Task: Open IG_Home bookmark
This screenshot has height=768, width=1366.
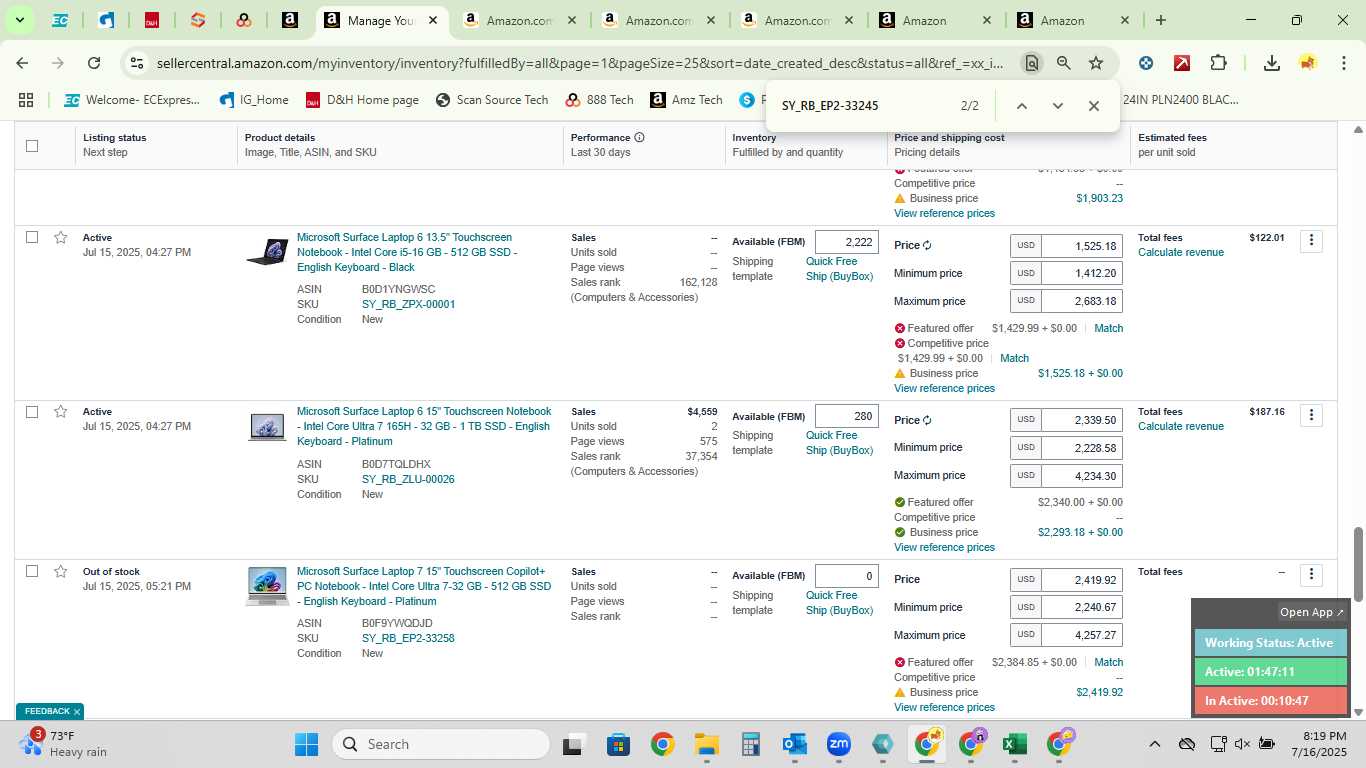Action: (x=254, y=100)
